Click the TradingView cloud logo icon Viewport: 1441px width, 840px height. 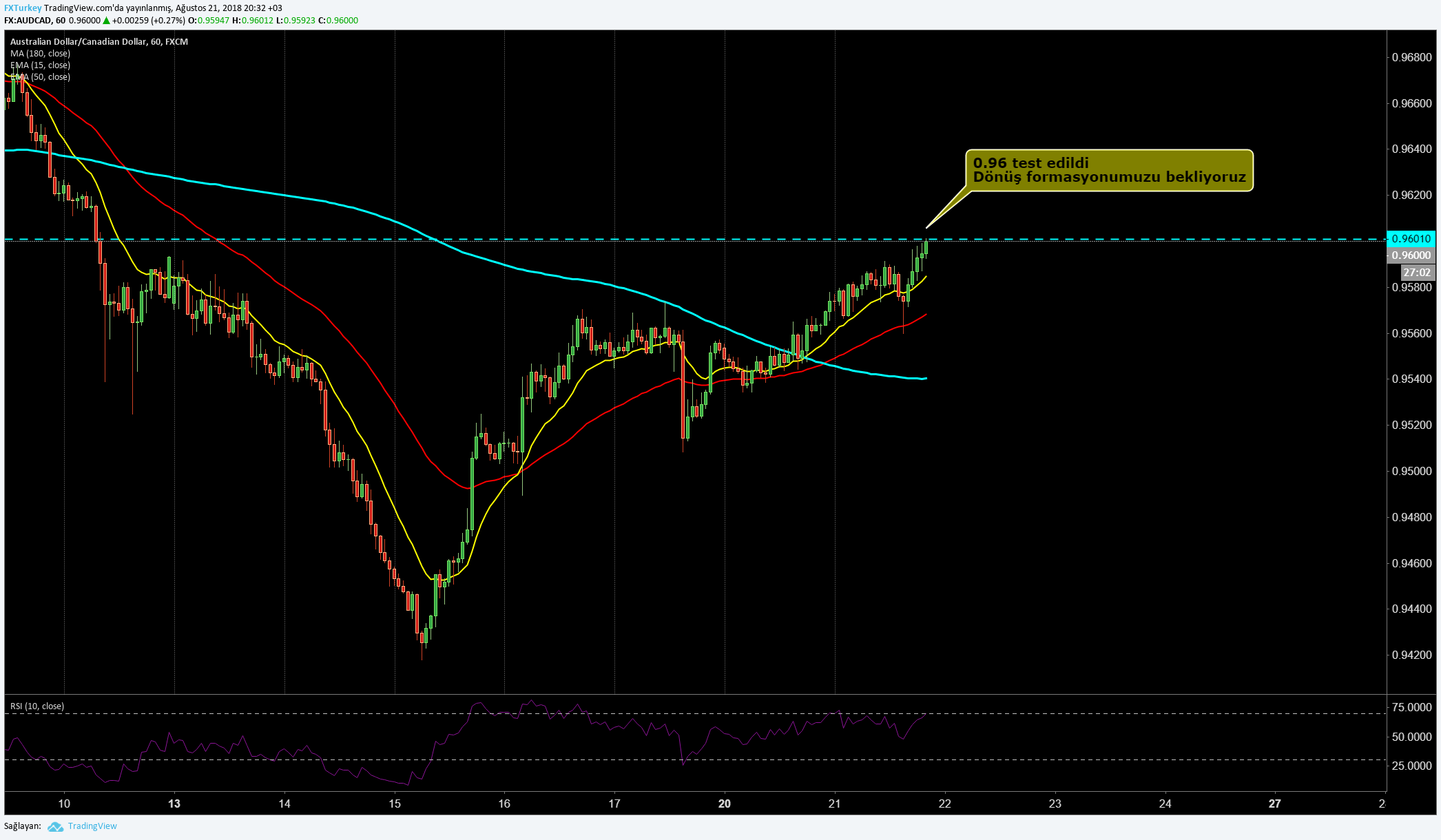[x=56, y=826]
